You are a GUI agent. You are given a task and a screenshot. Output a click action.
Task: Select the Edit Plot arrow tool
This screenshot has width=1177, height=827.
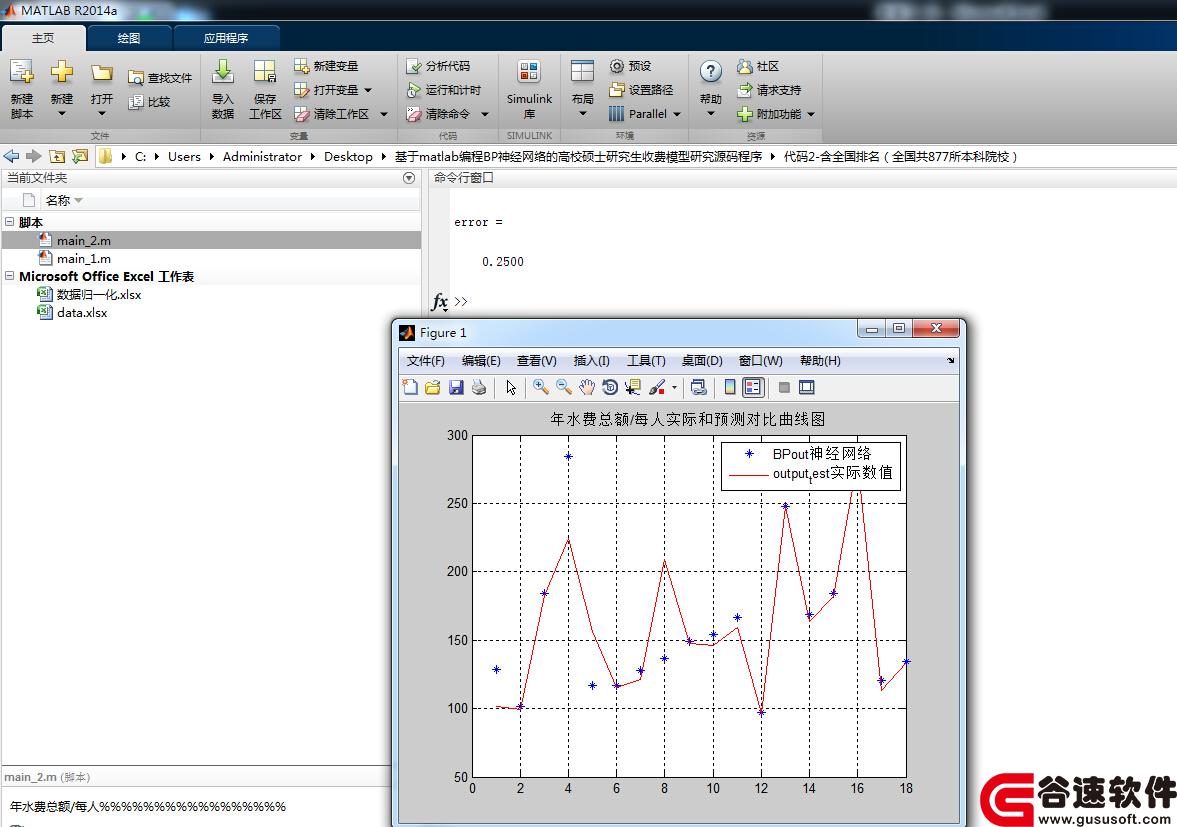(511, 387)
